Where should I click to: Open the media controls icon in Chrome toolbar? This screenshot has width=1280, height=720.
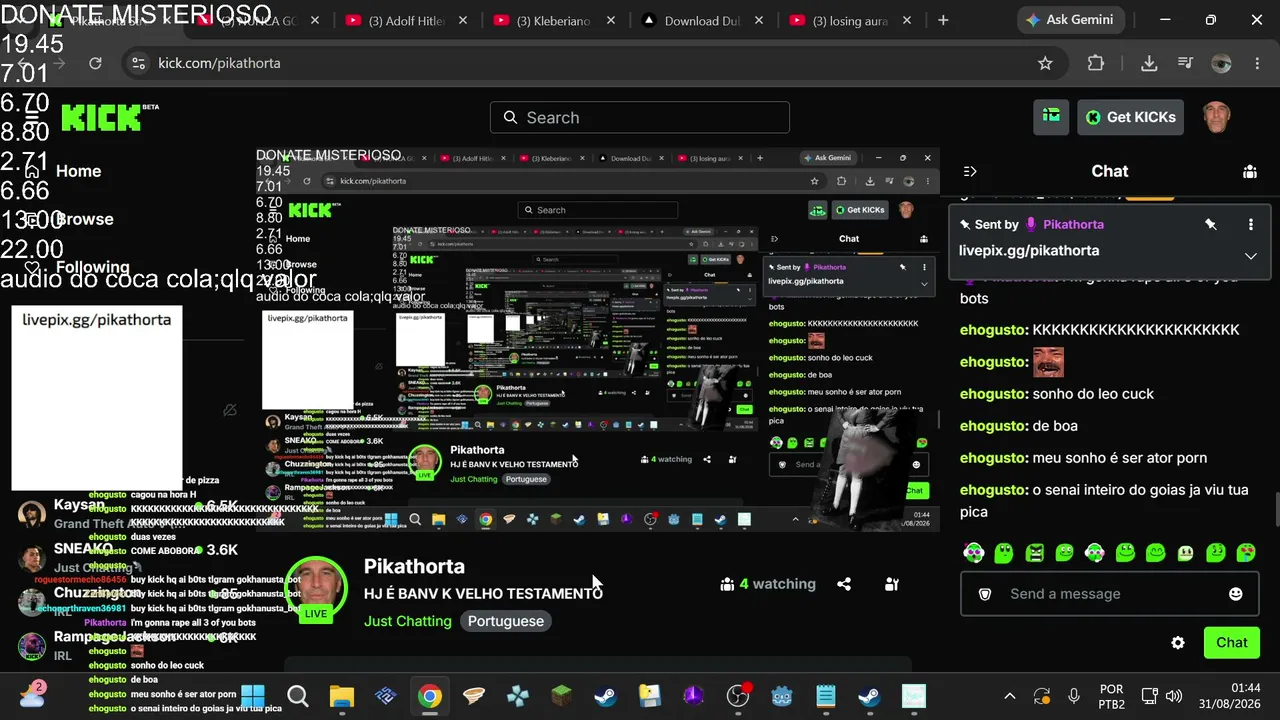click(x=1185, y=63)
